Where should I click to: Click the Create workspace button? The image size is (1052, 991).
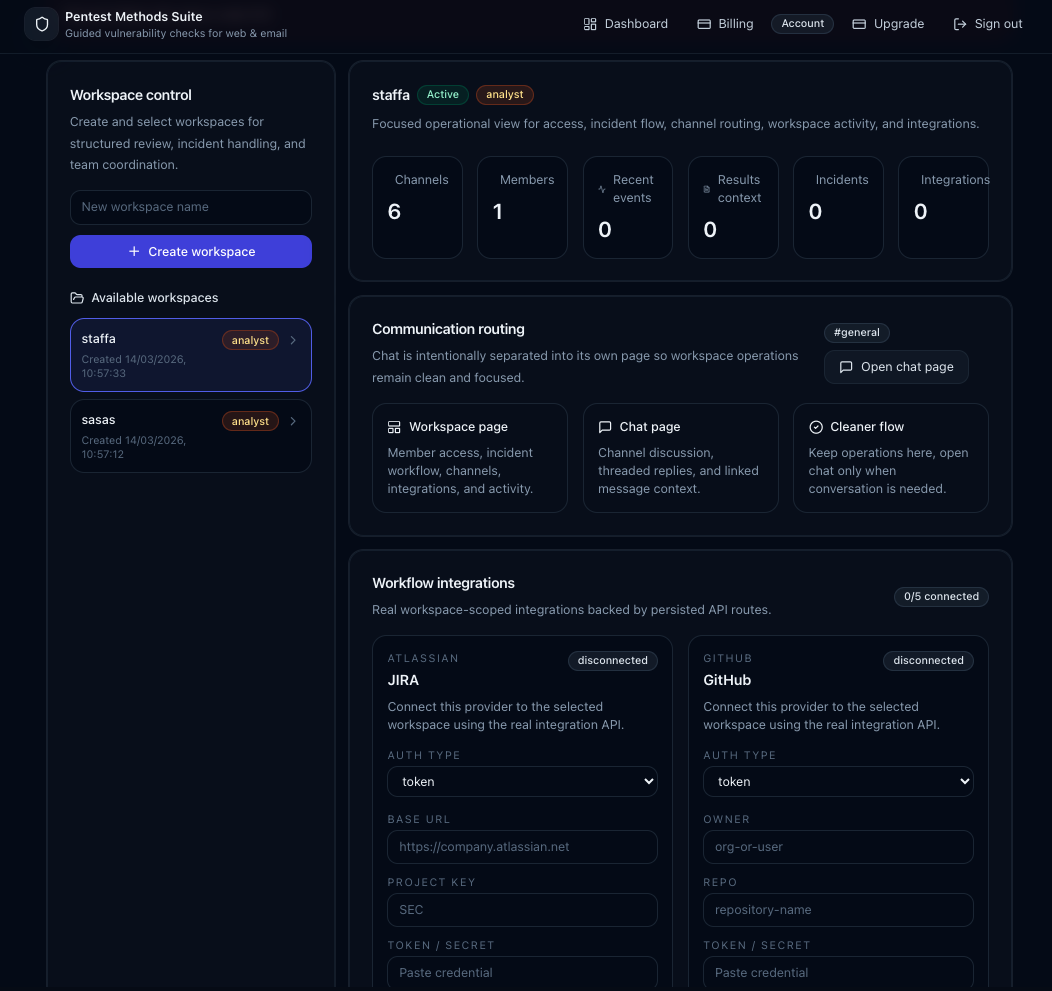[x=191, y=252]
